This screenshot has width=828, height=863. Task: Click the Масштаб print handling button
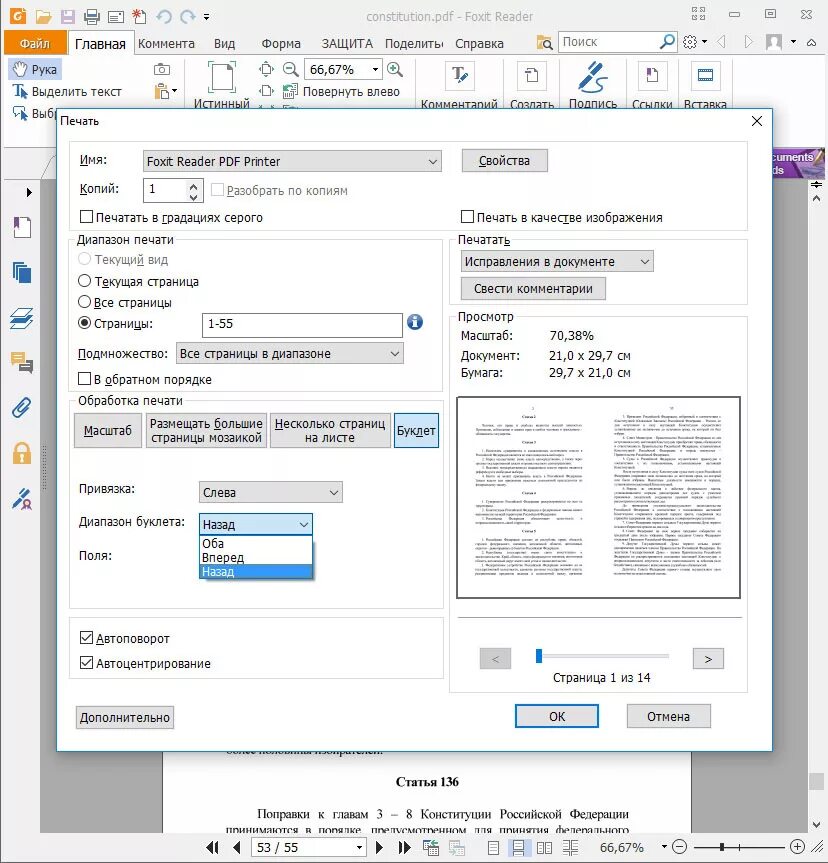click(x=107, y=430)
